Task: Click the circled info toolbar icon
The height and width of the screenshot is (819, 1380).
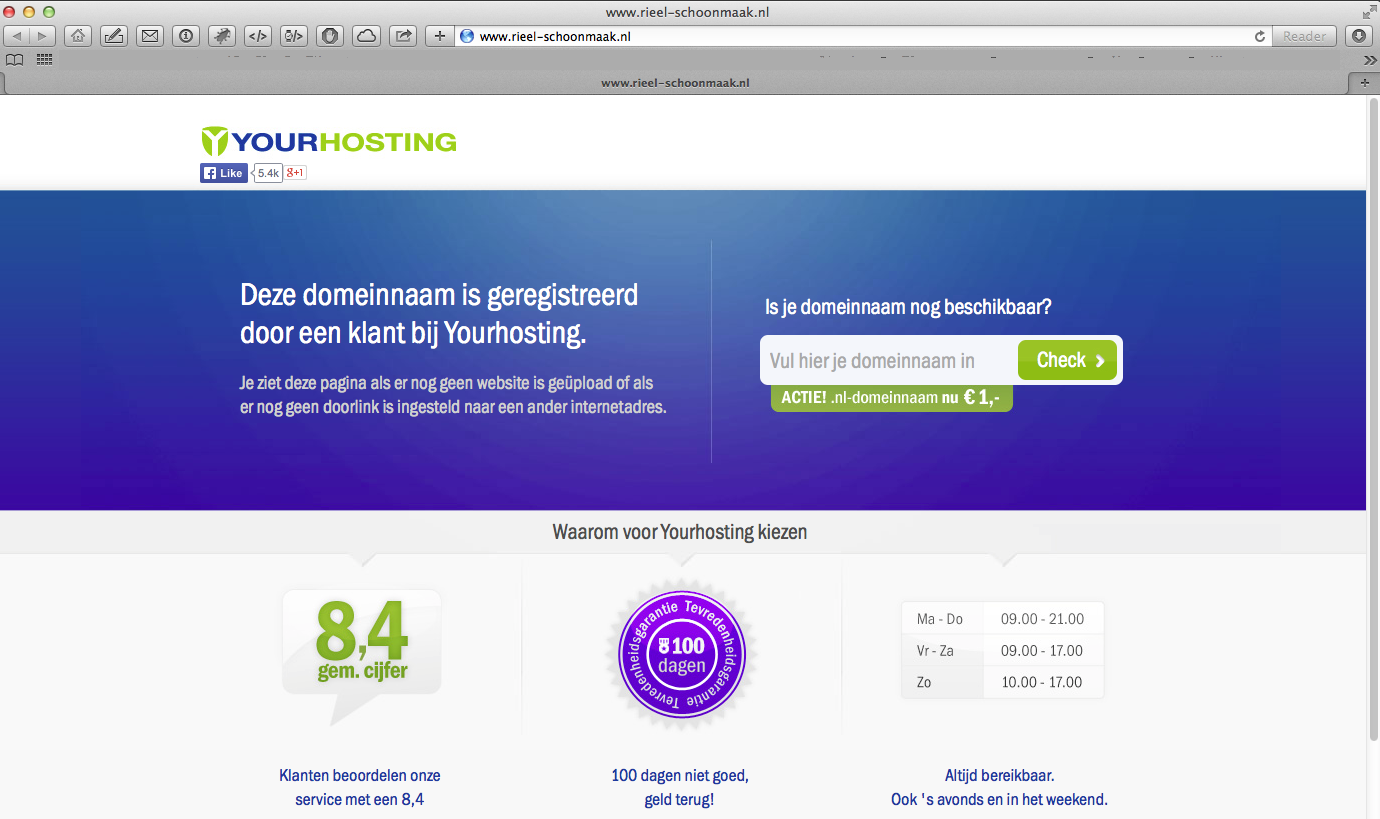Action: click(x=186, y=36)
